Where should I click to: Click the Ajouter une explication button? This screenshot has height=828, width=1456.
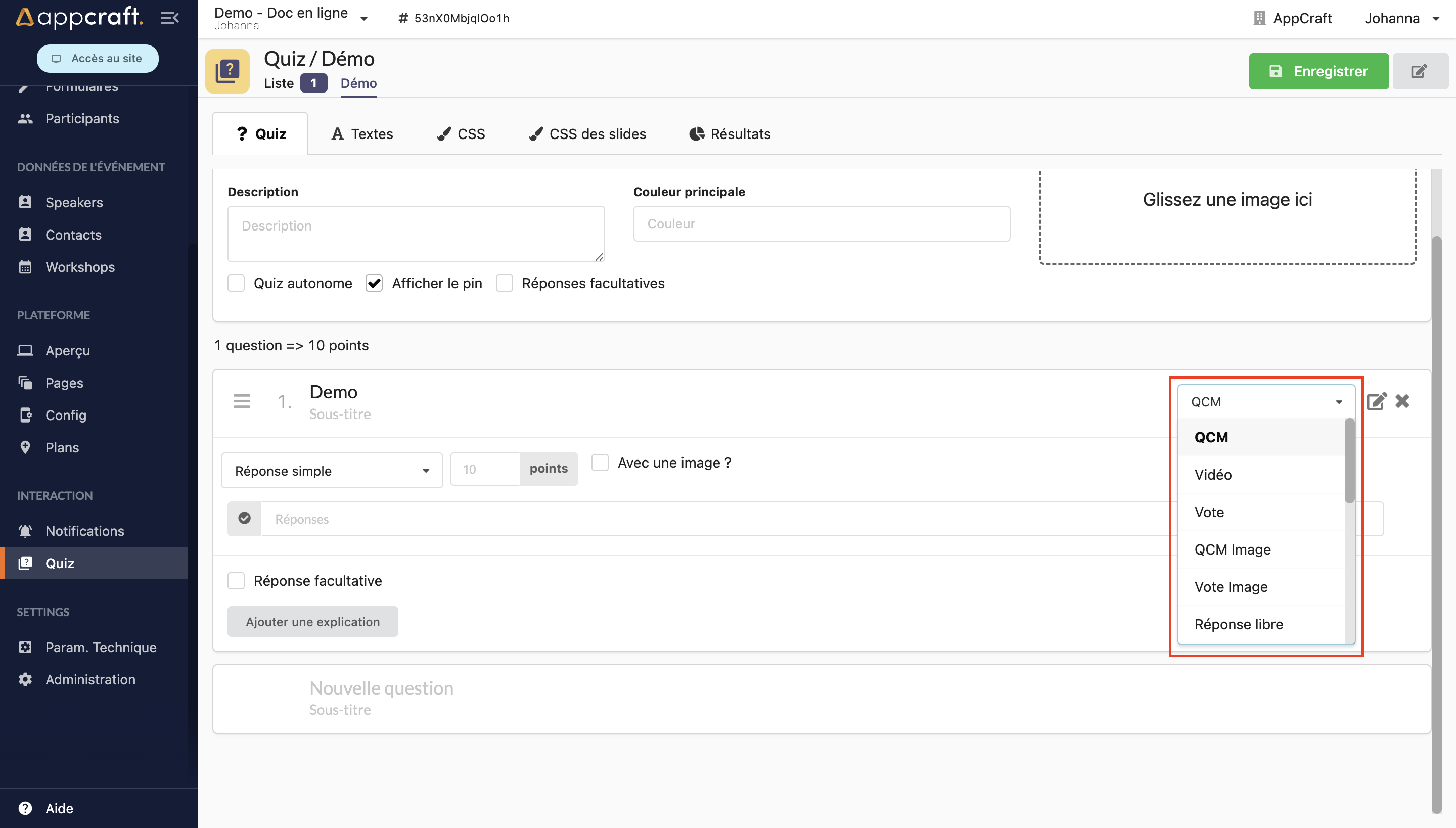point(313,621)
